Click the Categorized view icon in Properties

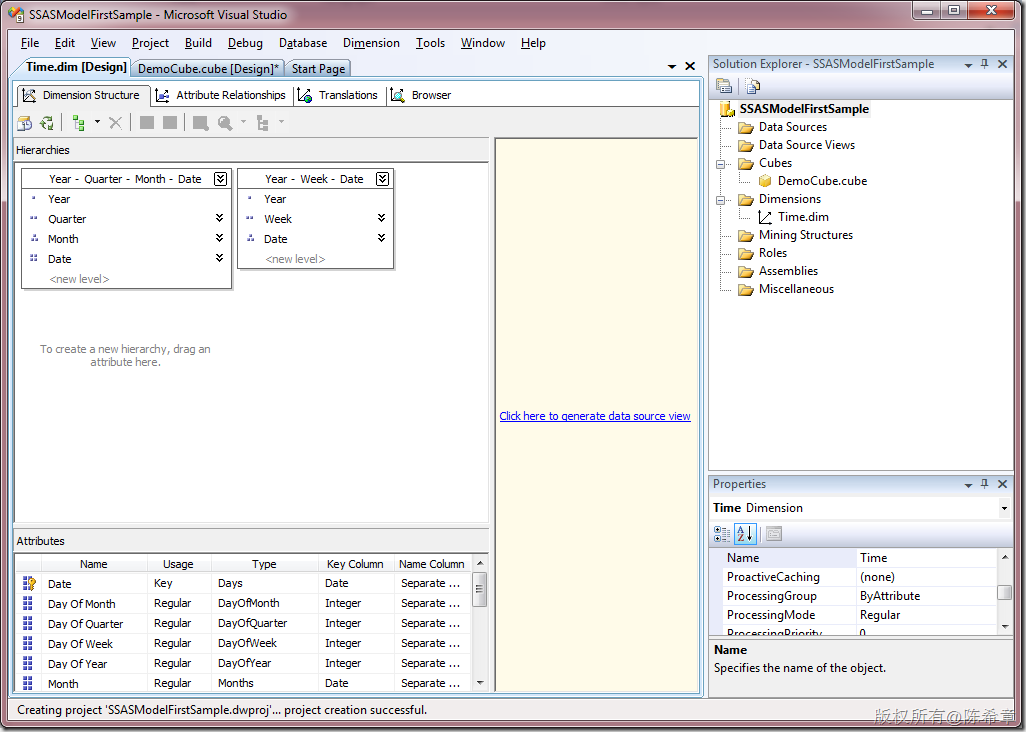click(722, 534)
